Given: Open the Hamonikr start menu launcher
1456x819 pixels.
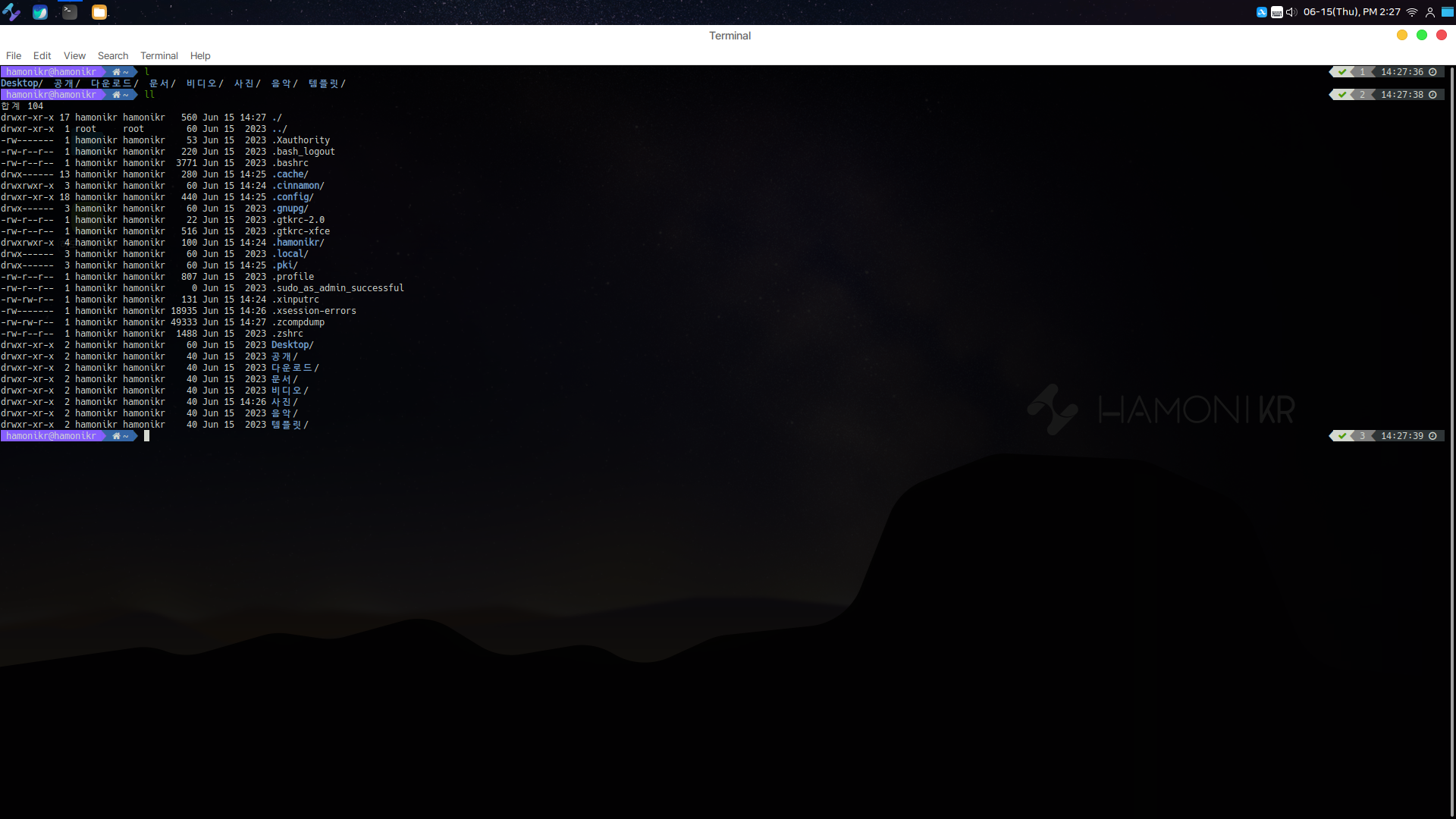Looking at the screenshot, I should (11, 12).
